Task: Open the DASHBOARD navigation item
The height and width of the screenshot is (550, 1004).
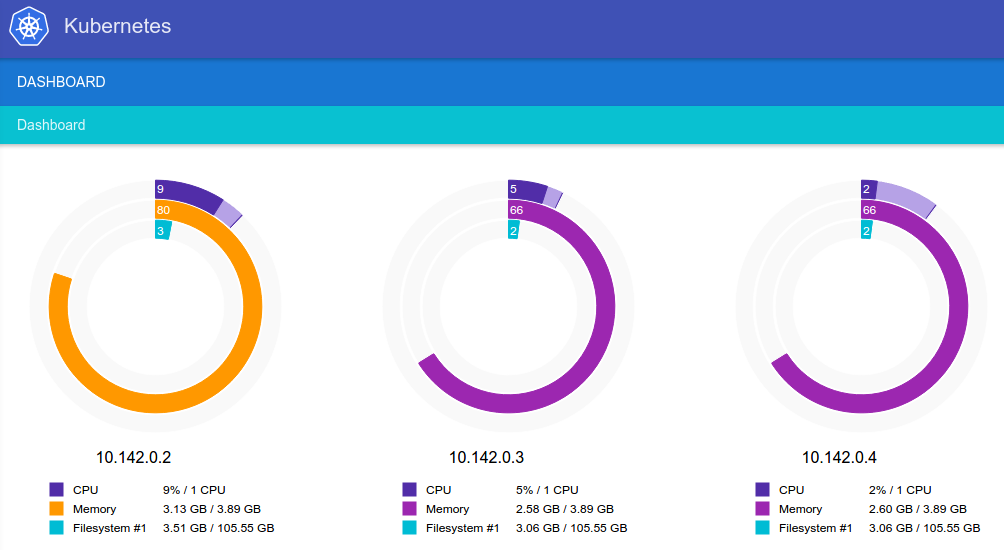Action: tap(61, 82)
